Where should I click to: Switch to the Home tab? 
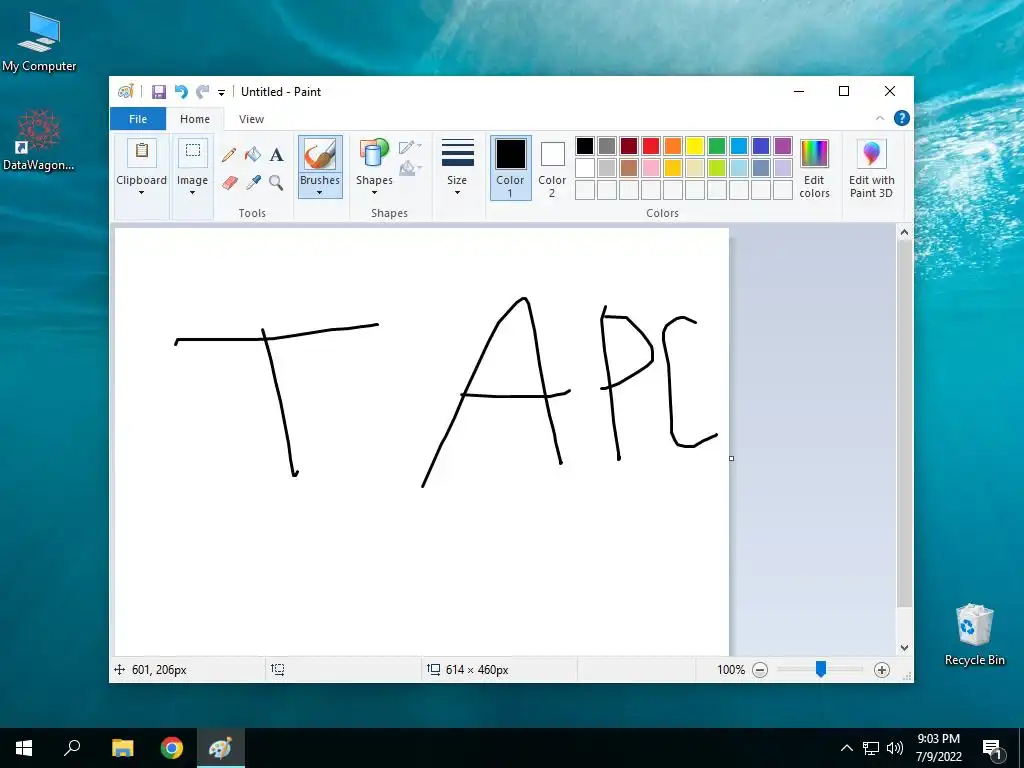(x=195, y=119)
